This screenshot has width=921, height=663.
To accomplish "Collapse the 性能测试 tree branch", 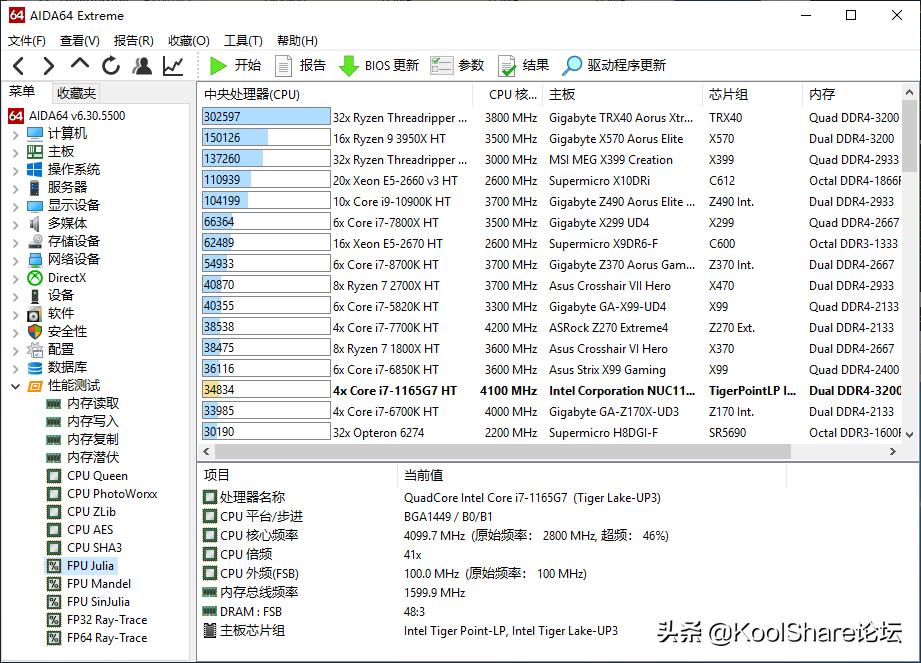I will (x=16, y=385).
